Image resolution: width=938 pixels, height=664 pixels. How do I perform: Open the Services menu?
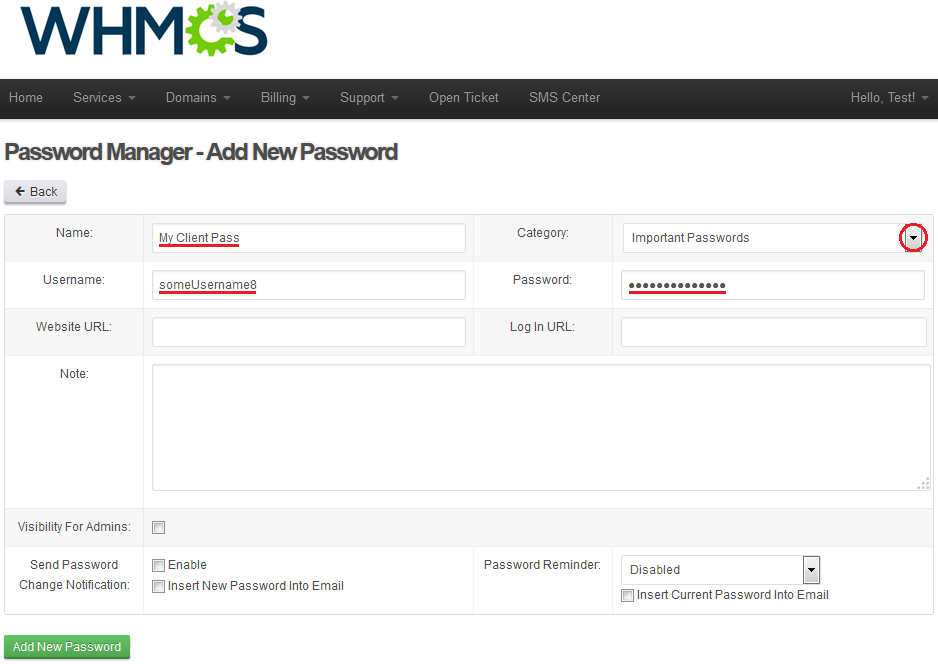tap(104, 98)
